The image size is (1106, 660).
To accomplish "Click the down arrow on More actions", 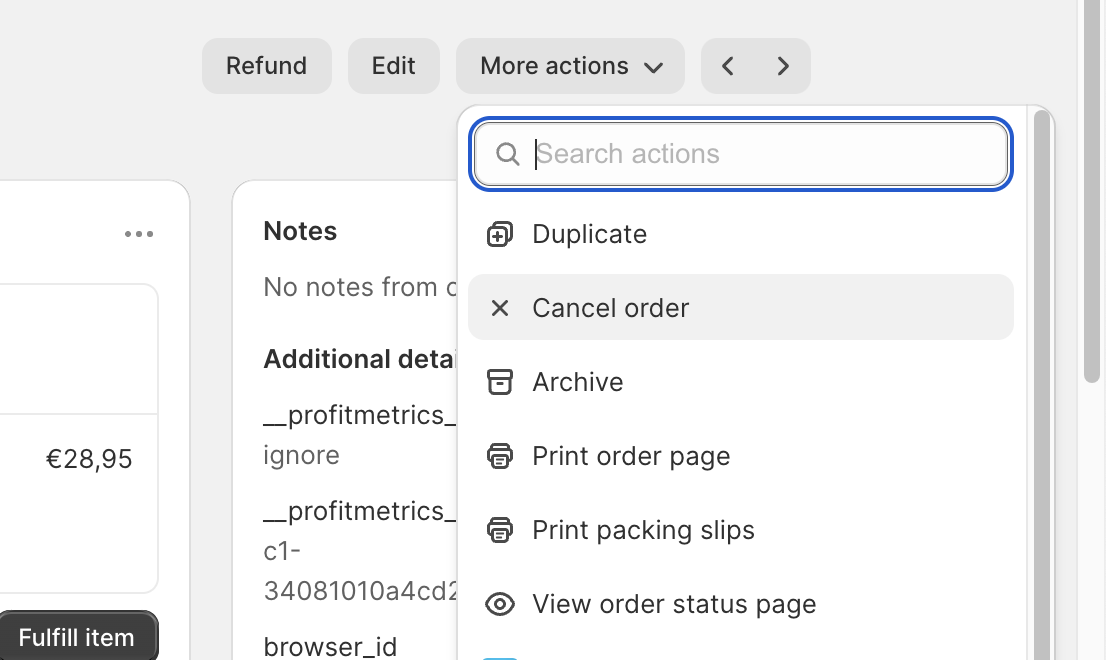I will tap(654, 67).
